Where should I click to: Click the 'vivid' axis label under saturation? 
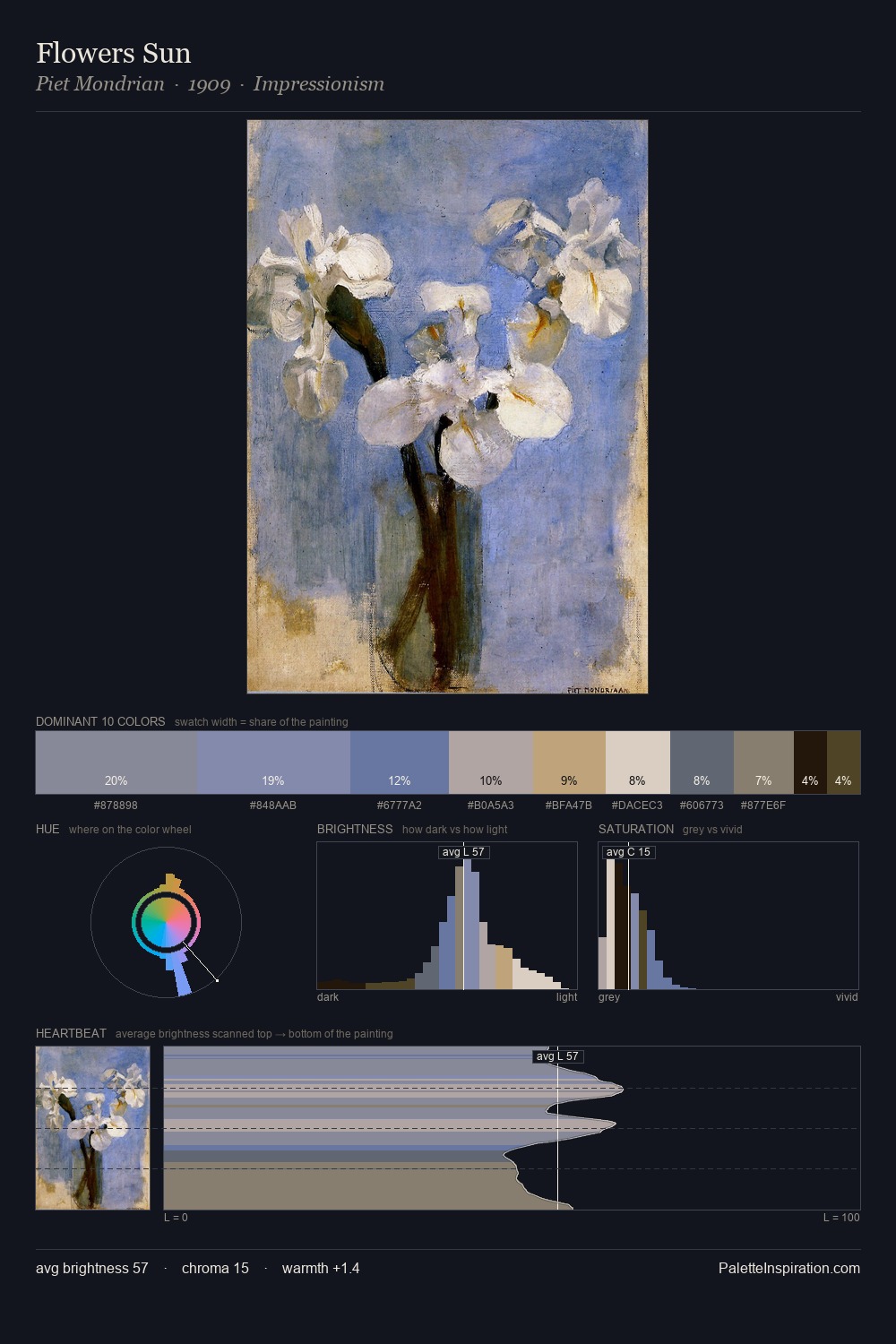pyautogui.click(x=847, y=996)
